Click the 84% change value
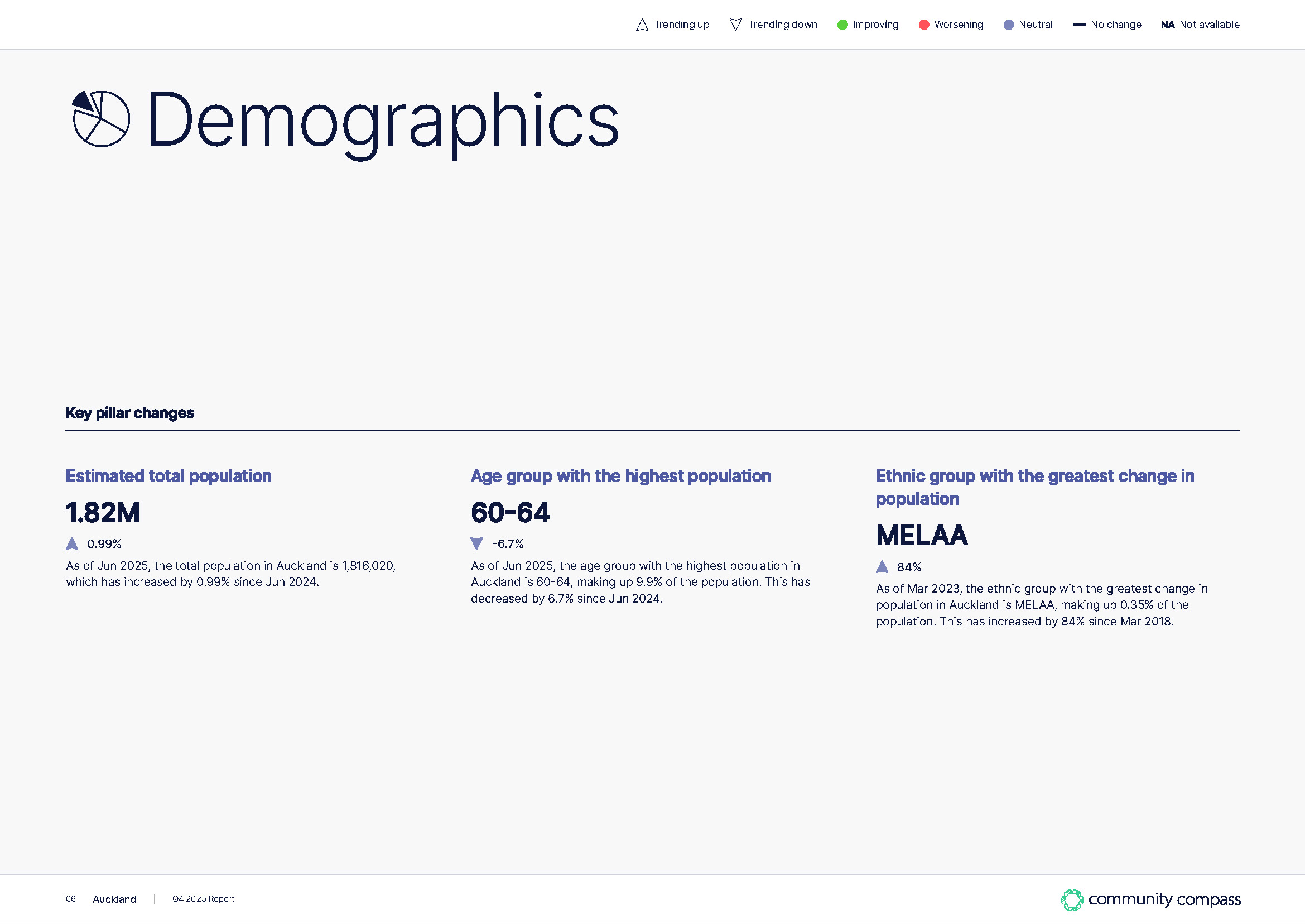Viewport: 1305px width, 924px height. [909, 567]
